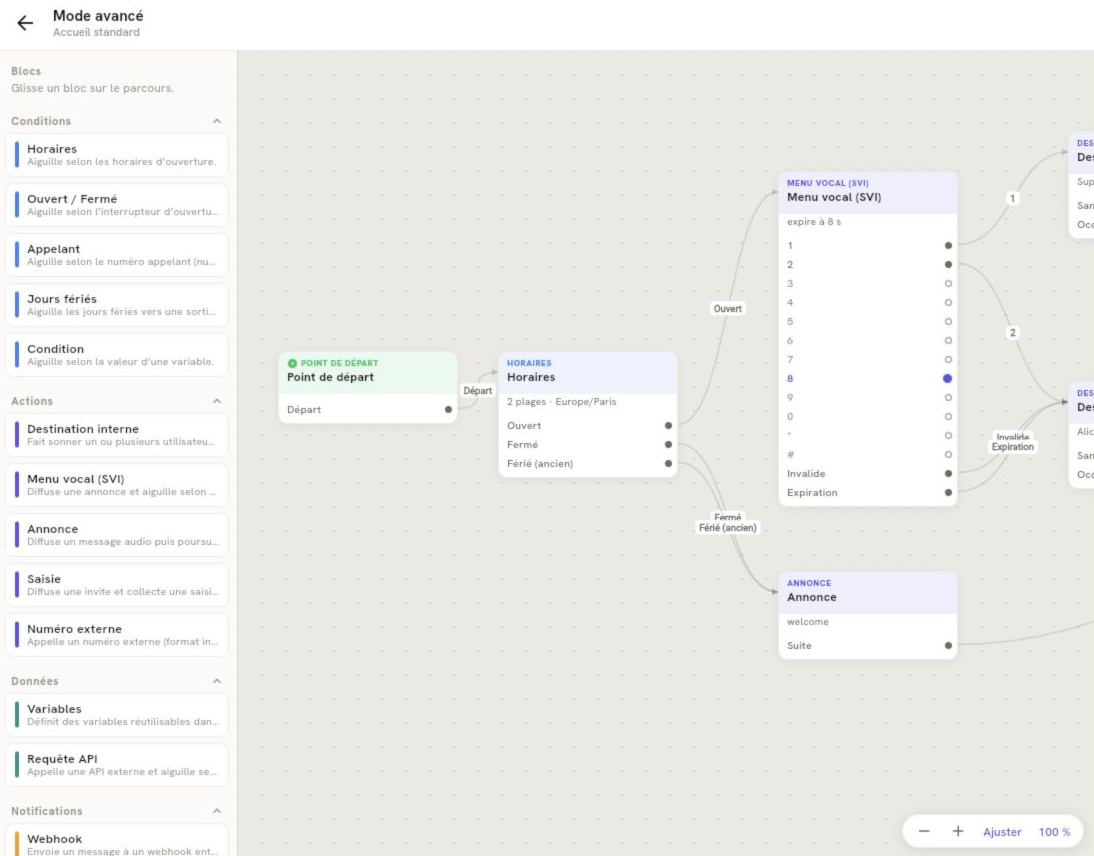Select the Ouvert / Fermé block
The image size is (1094, 856).
click(117, 205)
